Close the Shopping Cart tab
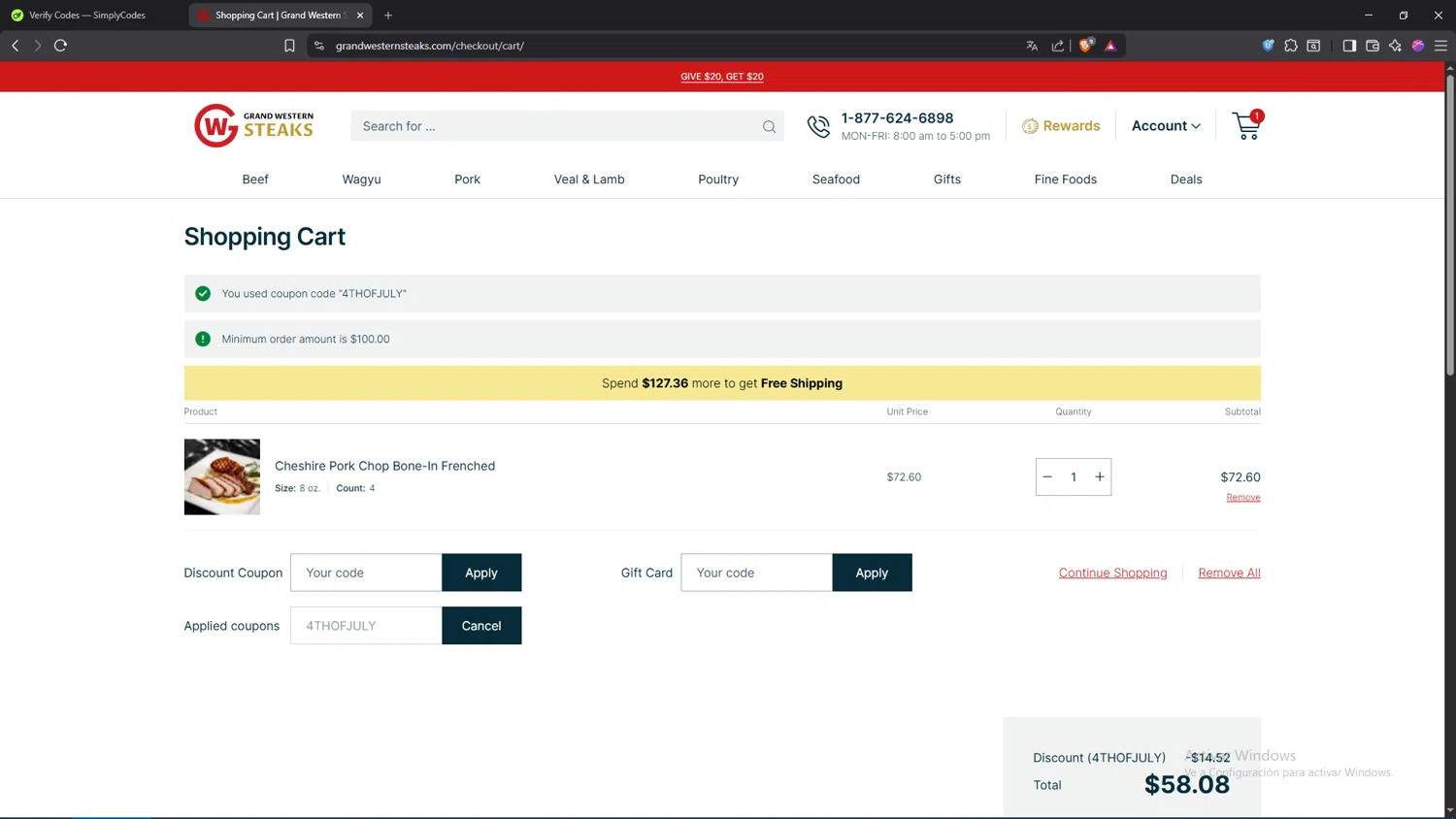The image size is (1456, 819). [x=360, y=16]
